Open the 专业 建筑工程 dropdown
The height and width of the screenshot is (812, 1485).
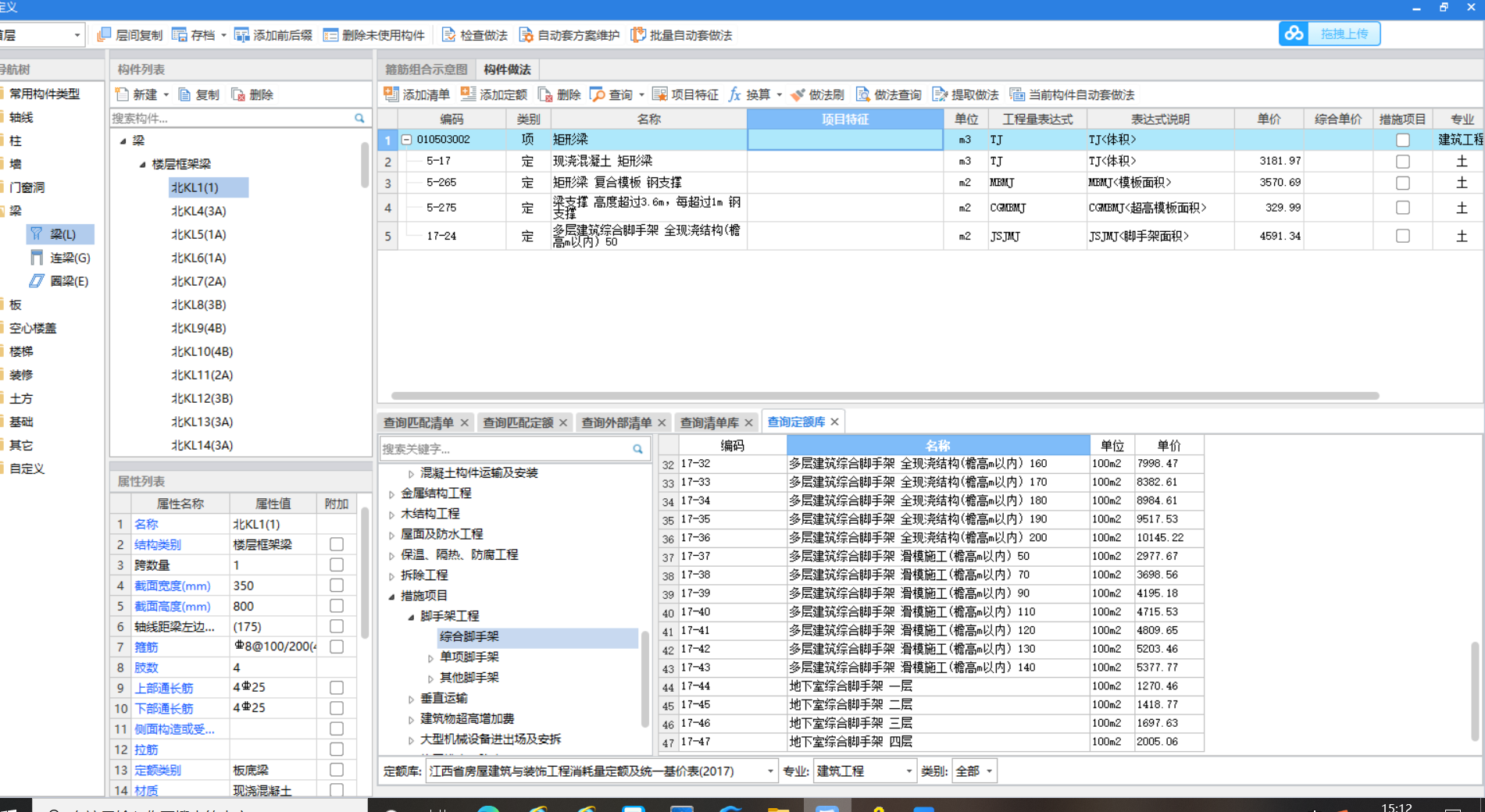(x=908, y=771)
